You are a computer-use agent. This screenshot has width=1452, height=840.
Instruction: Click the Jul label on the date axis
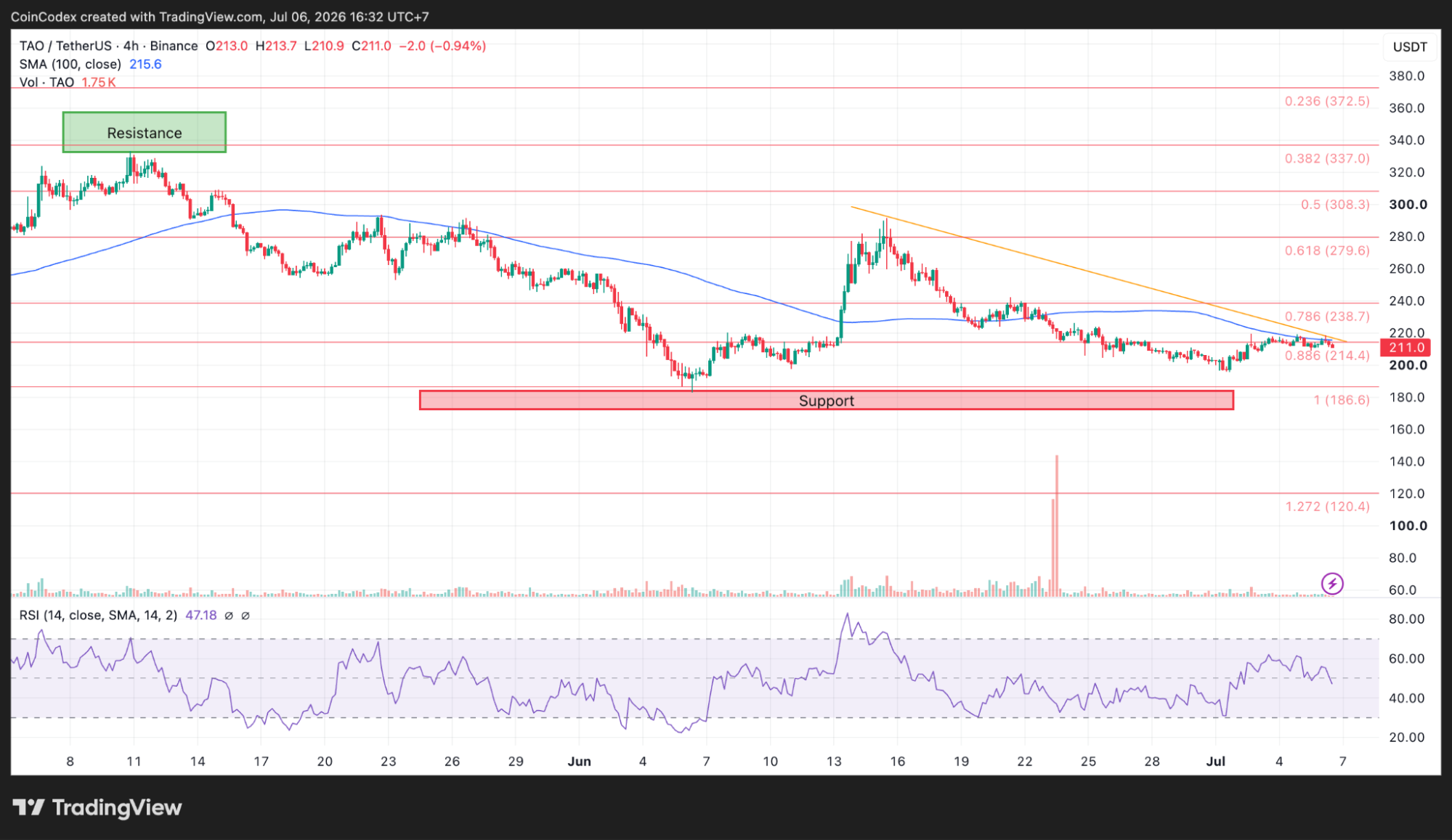coord(1215,762)
